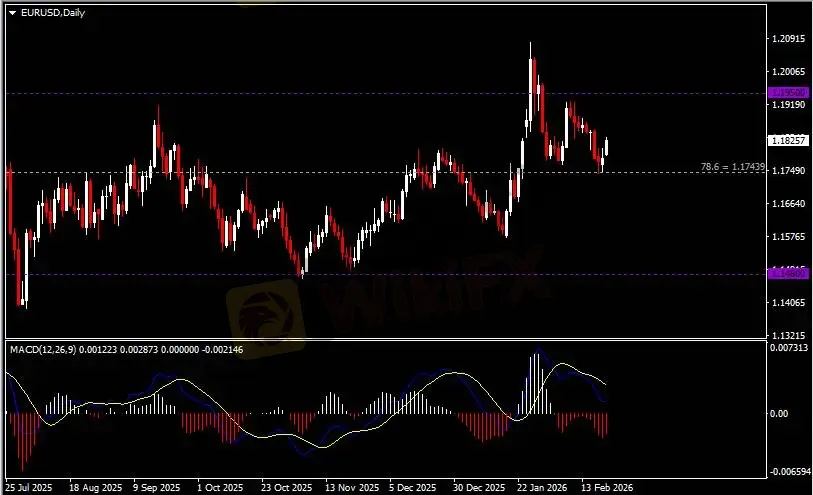Click the 1.14065 price scale value
Viewport: 813px width, 495px height.
789,303
